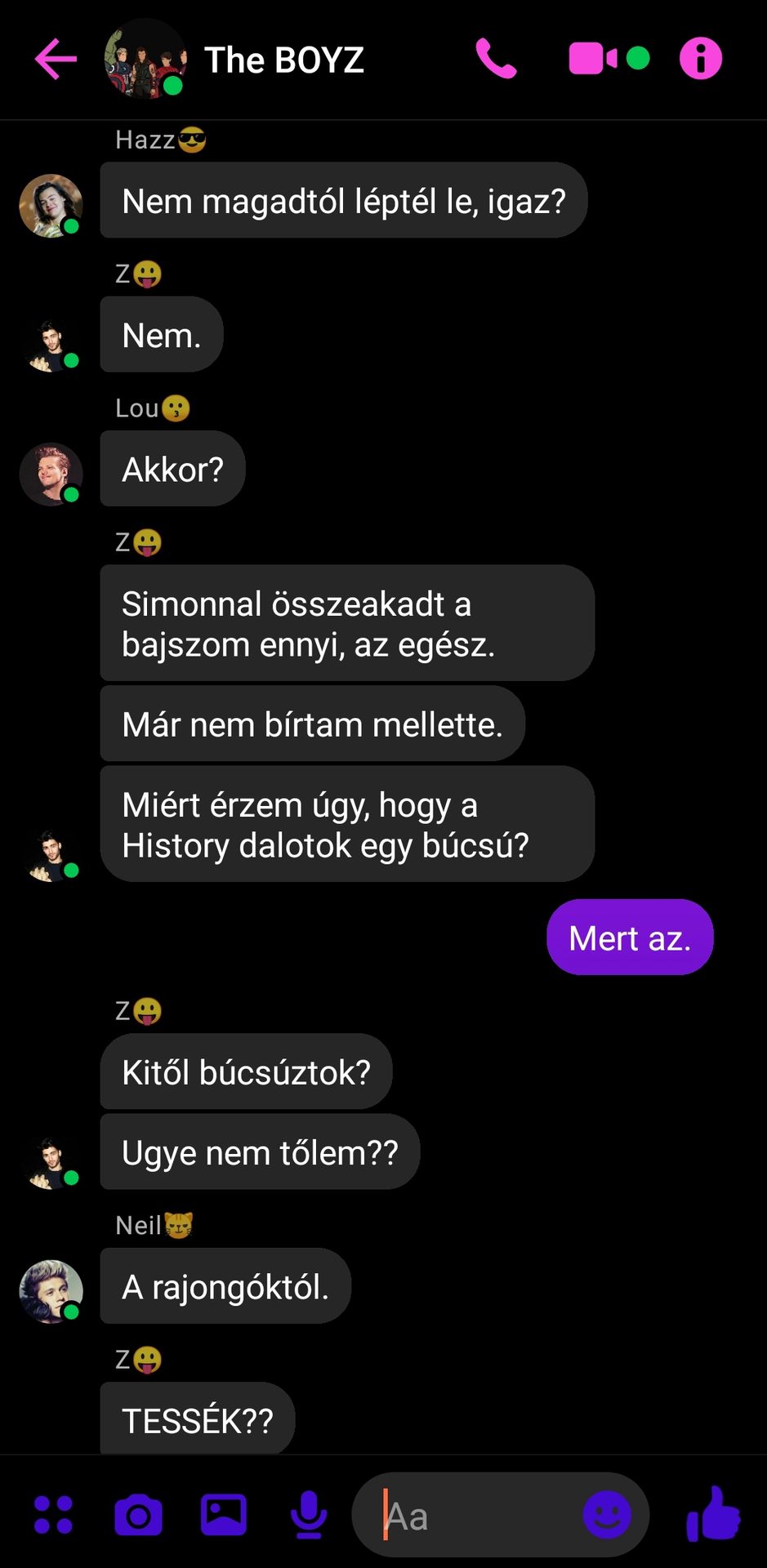
Task: Open Hazz's profile picture
Action: (51, 206)
